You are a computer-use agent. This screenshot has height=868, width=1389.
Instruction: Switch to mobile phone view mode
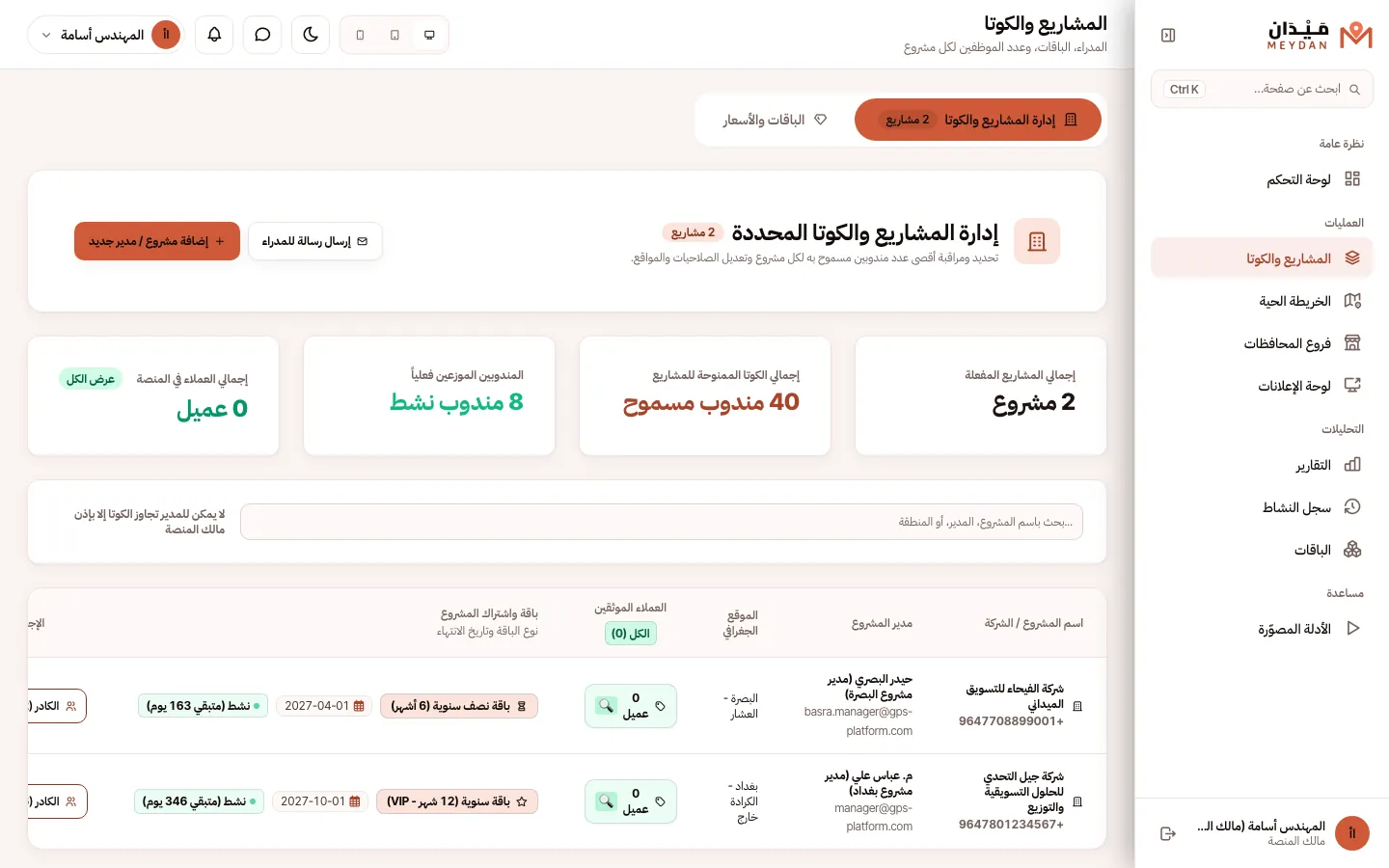tap(360, 35)
